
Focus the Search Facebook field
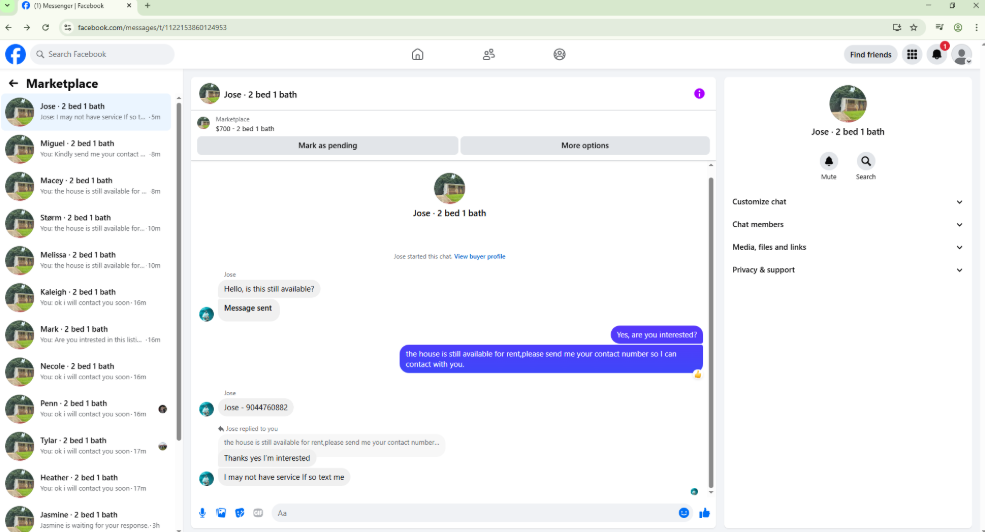pyautogui.click(x=102, y=54)
